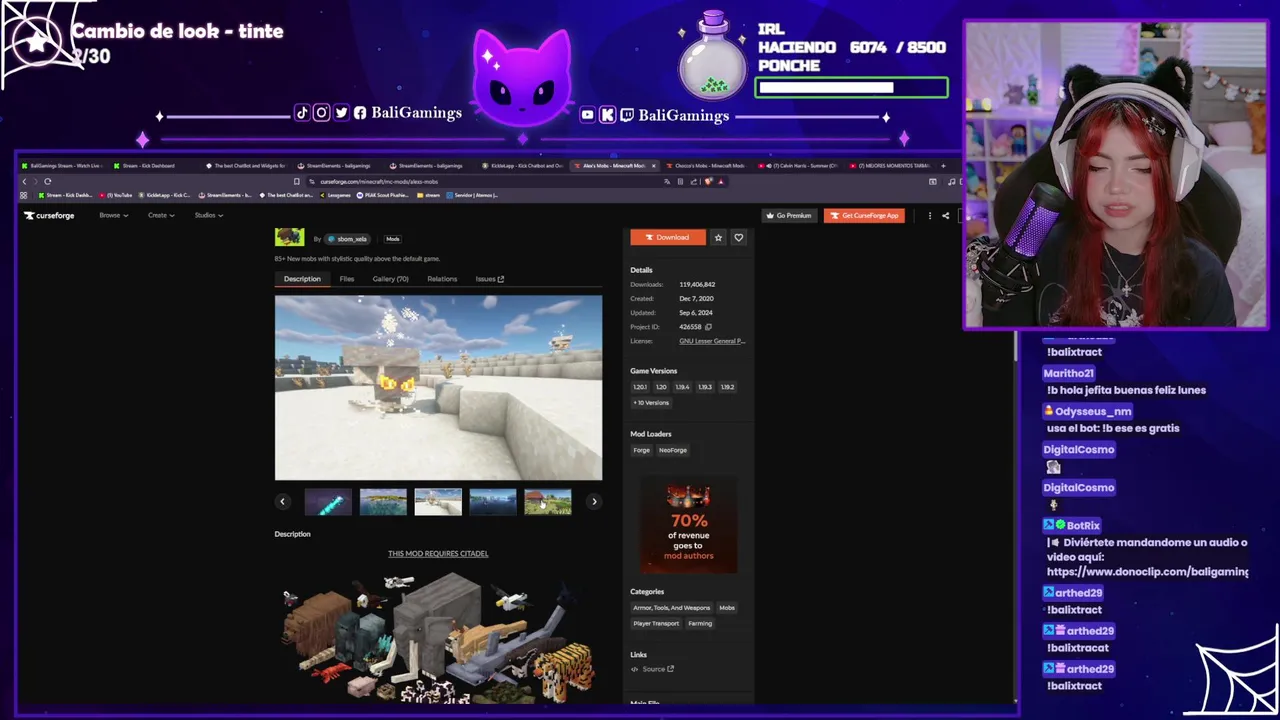Click the main gallery preview image
Image resolution: width=1280 pixels, height=720 pixels.
(x=438, y=387)
